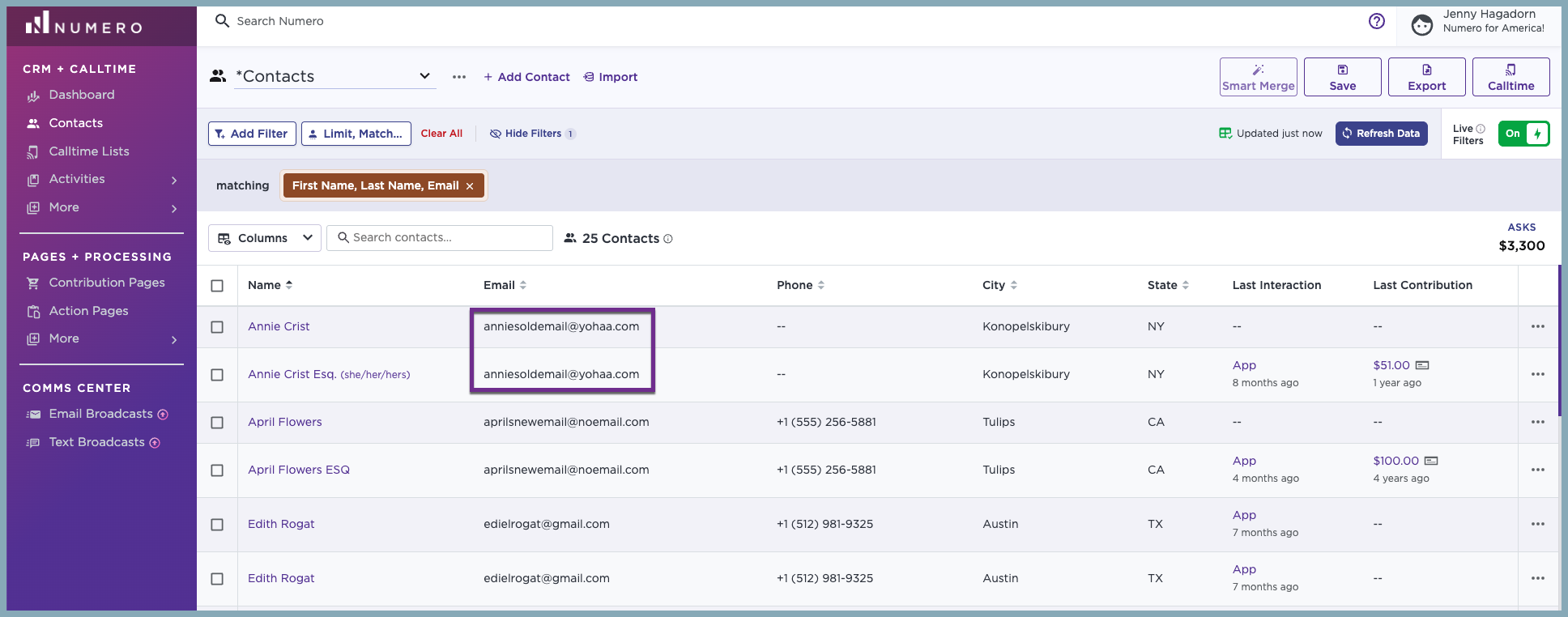Click the Add Filter button

pos(252,134)
